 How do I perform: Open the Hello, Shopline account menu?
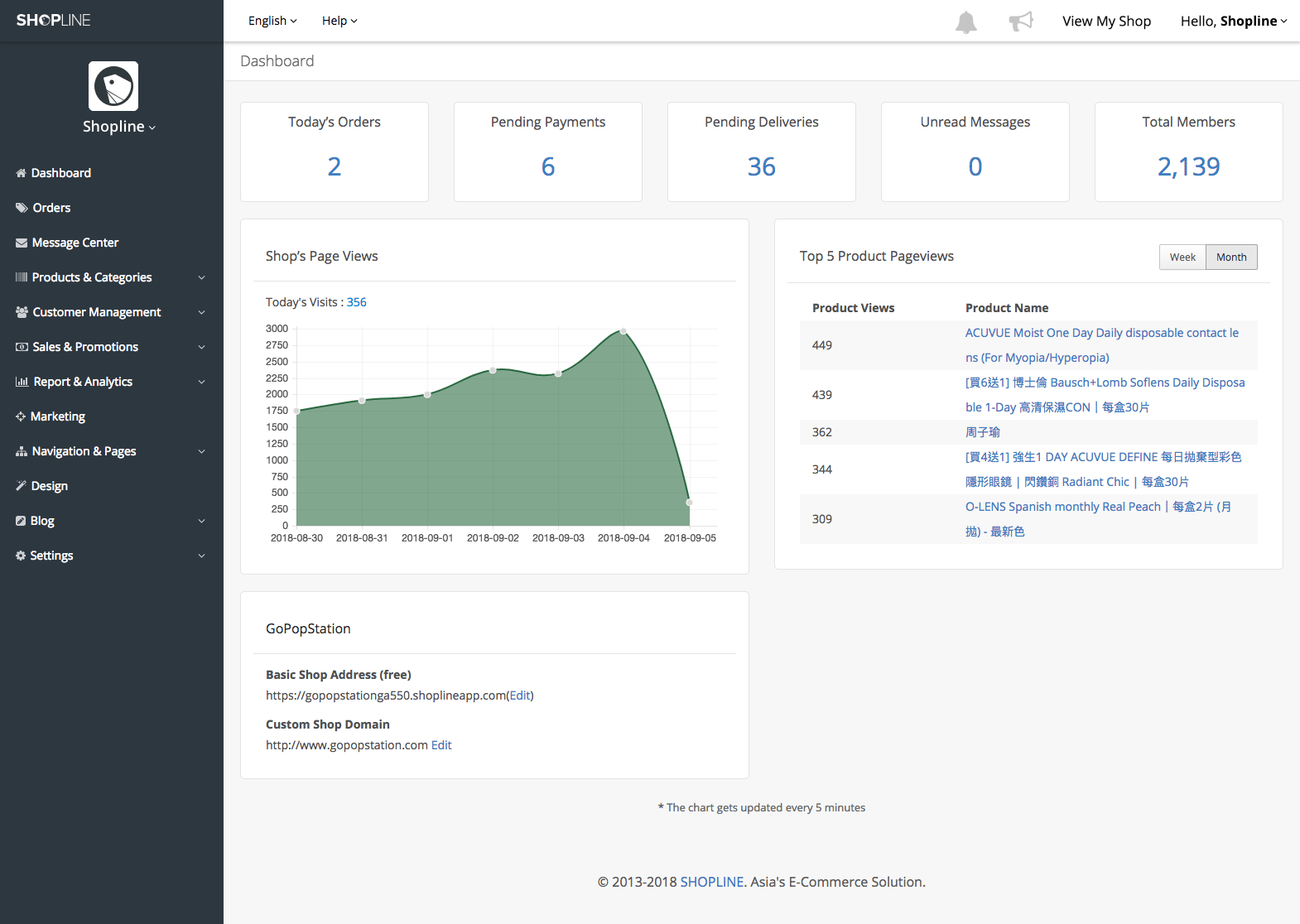(x=1234, y=21)
